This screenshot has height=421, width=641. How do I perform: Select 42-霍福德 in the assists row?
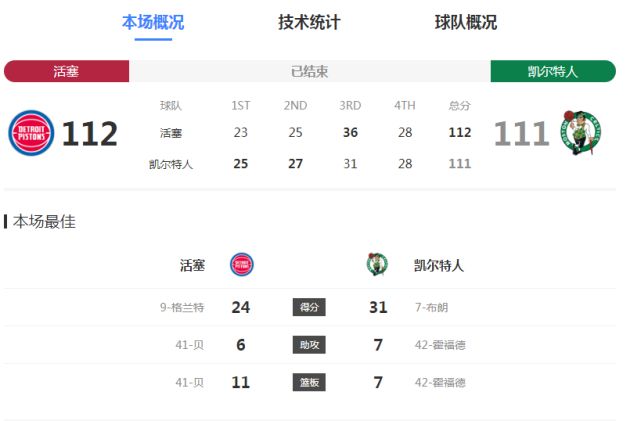coord(440,345)
